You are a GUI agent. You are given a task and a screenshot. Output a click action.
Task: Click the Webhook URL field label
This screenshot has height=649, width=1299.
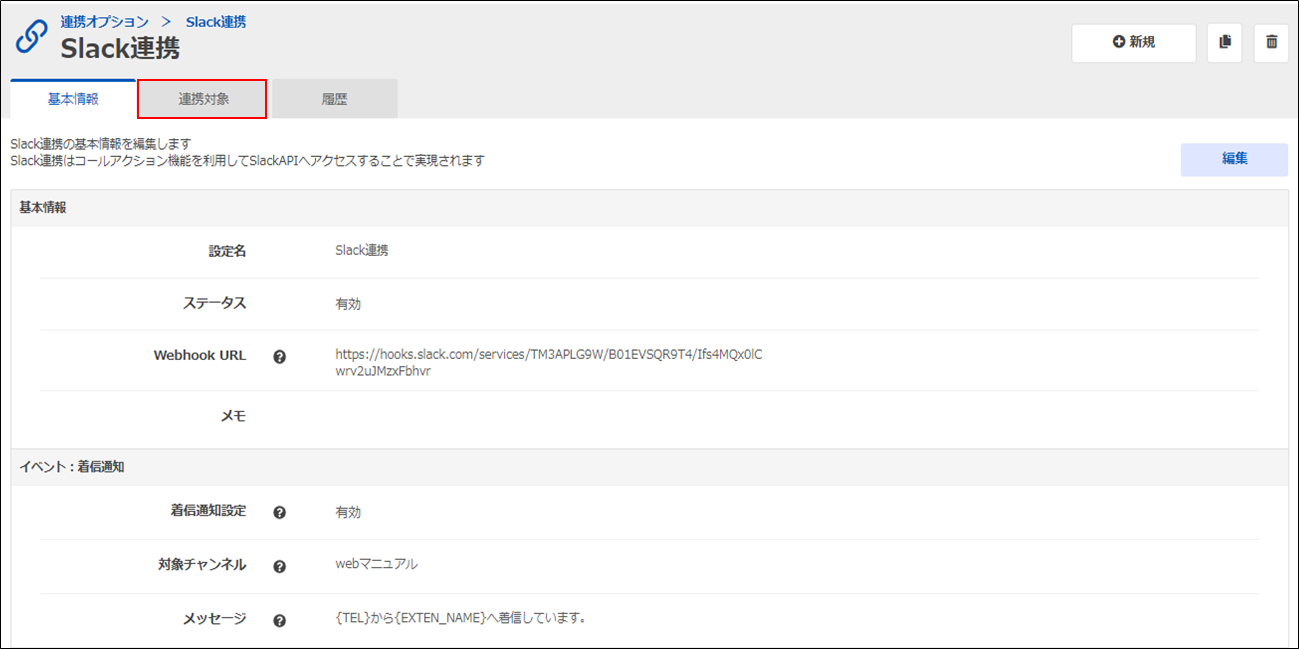pyautogui.click(x=200, y=355)
